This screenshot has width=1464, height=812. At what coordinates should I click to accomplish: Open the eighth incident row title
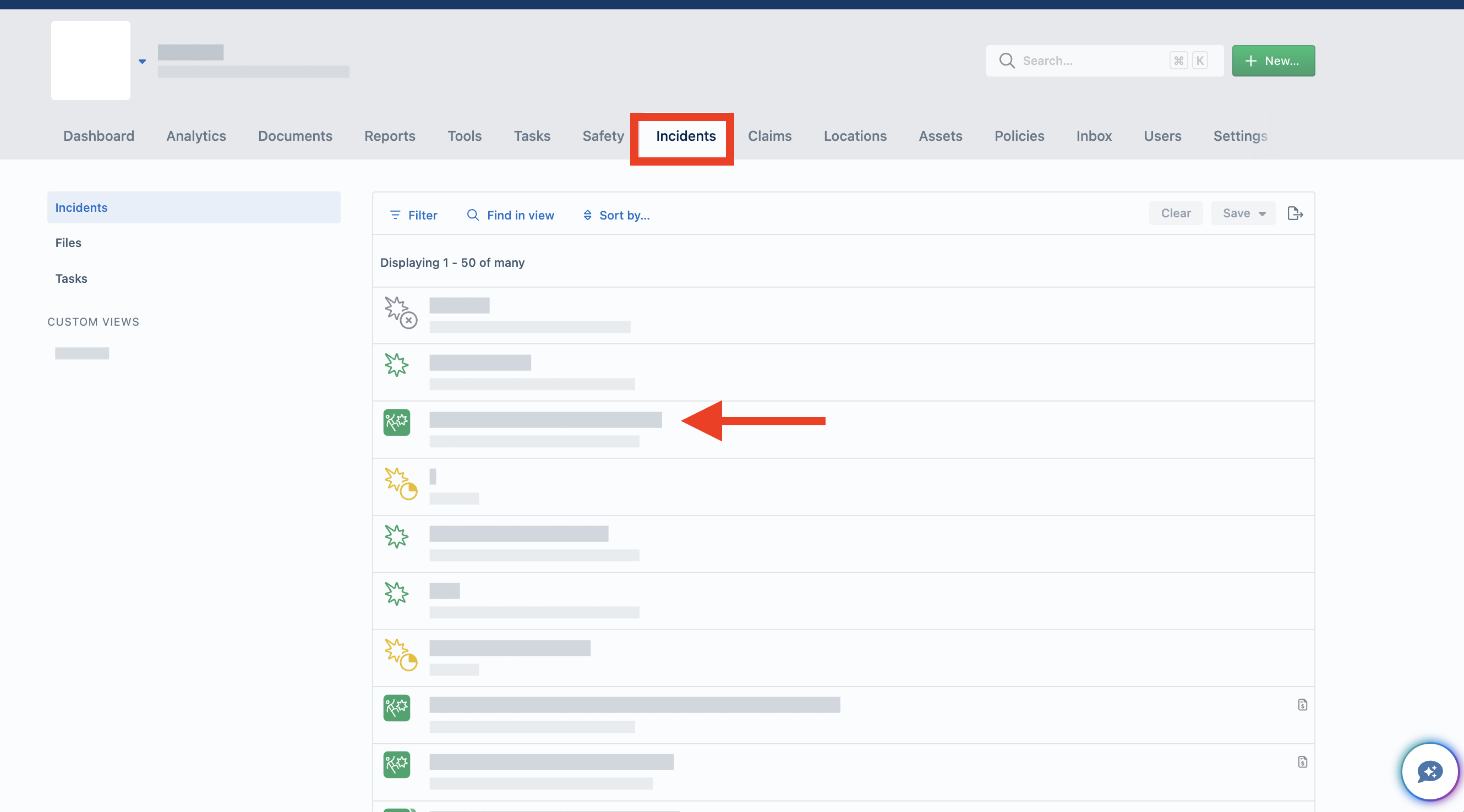(635, 705)
